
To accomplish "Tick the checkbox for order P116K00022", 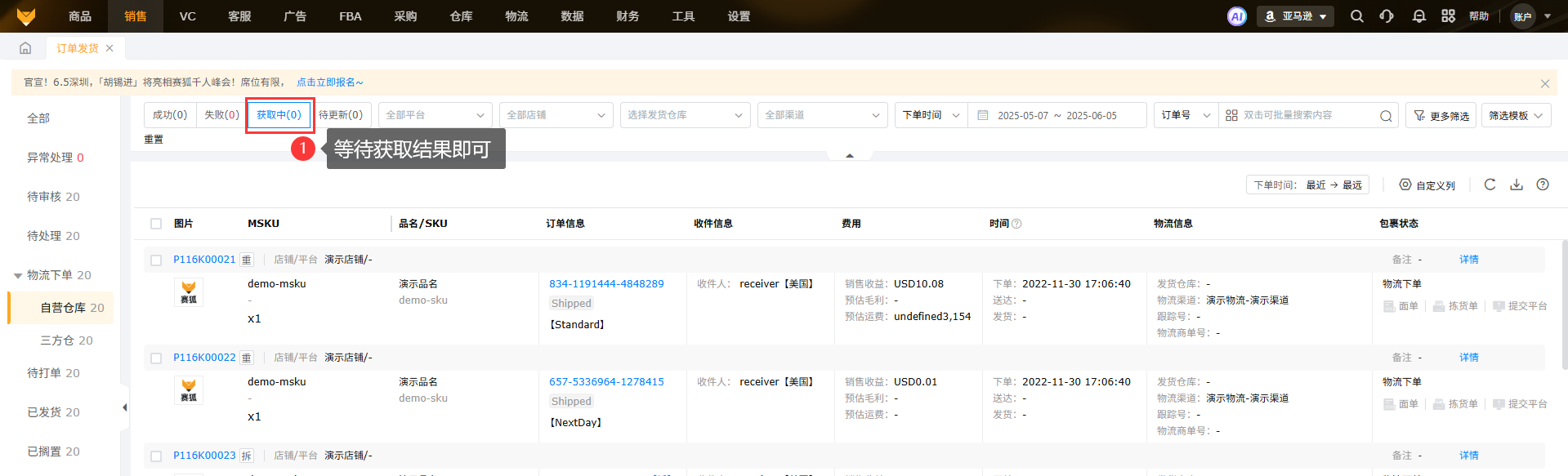I will coord(156,358).
